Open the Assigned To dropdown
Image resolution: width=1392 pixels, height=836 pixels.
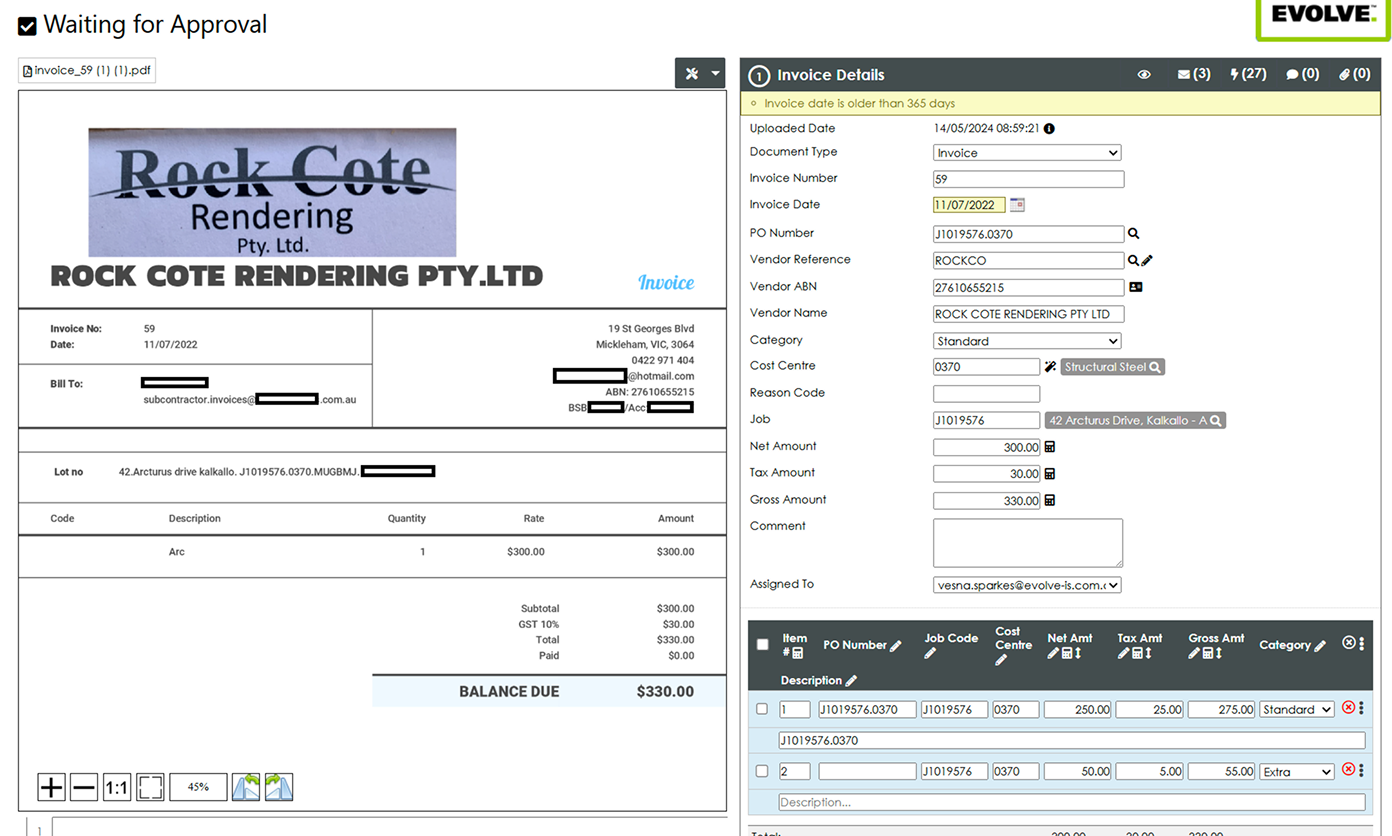(x=1027, y=585)
